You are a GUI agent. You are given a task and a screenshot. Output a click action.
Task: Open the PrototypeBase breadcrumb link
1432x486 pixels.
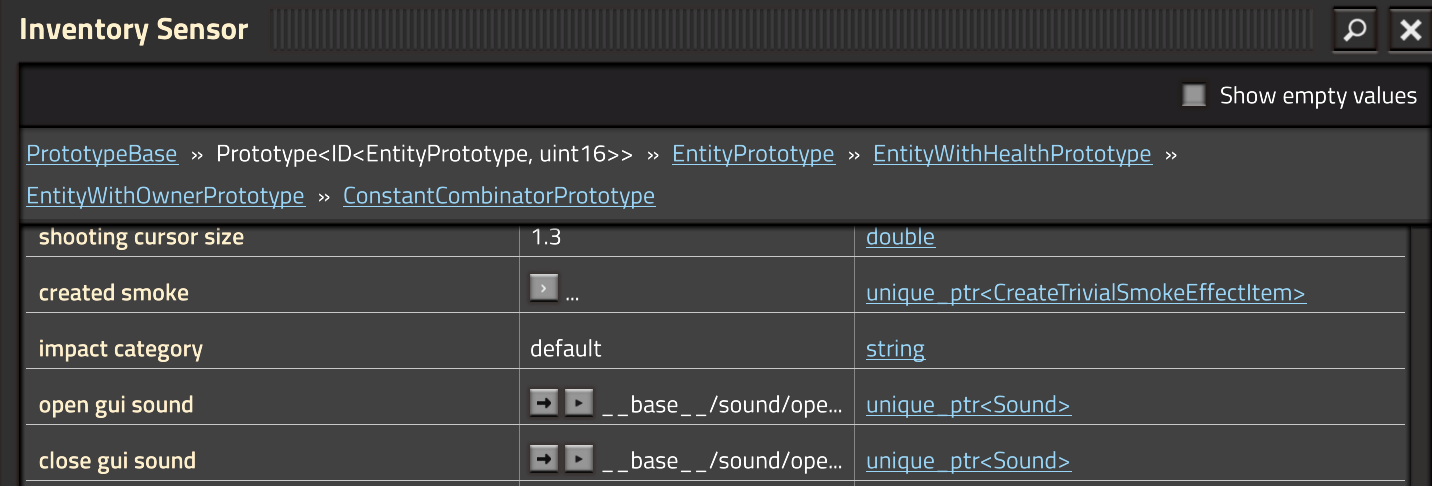(102, 154)
